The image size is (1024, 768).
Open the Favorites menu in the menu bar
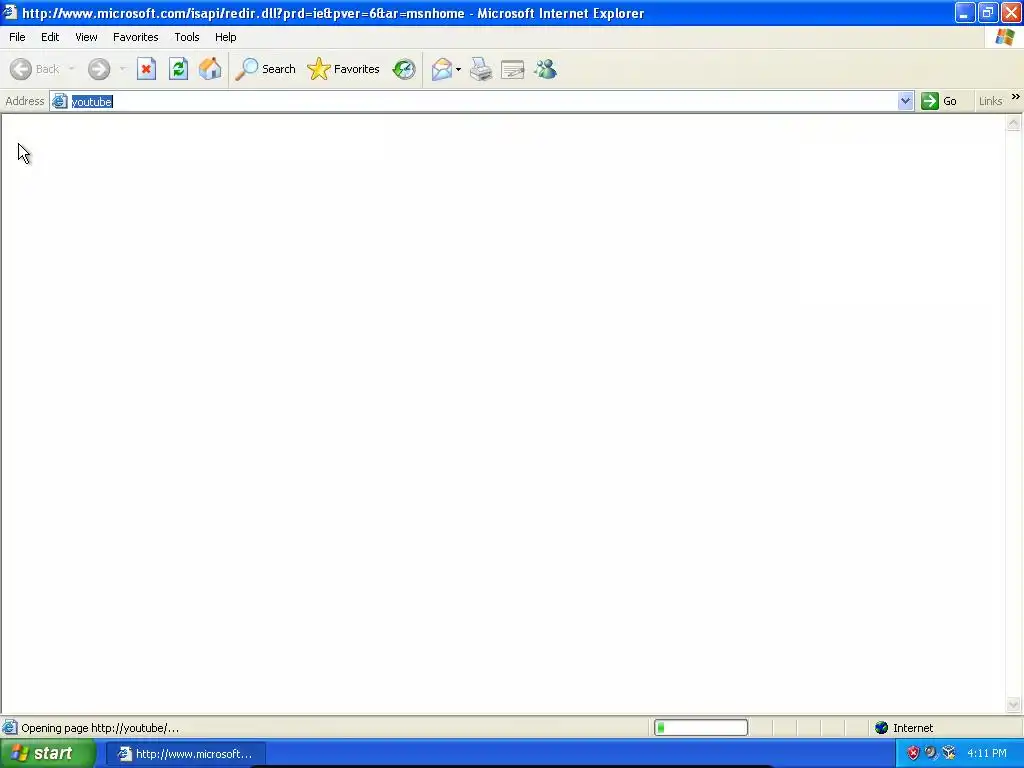coord(135,37)
